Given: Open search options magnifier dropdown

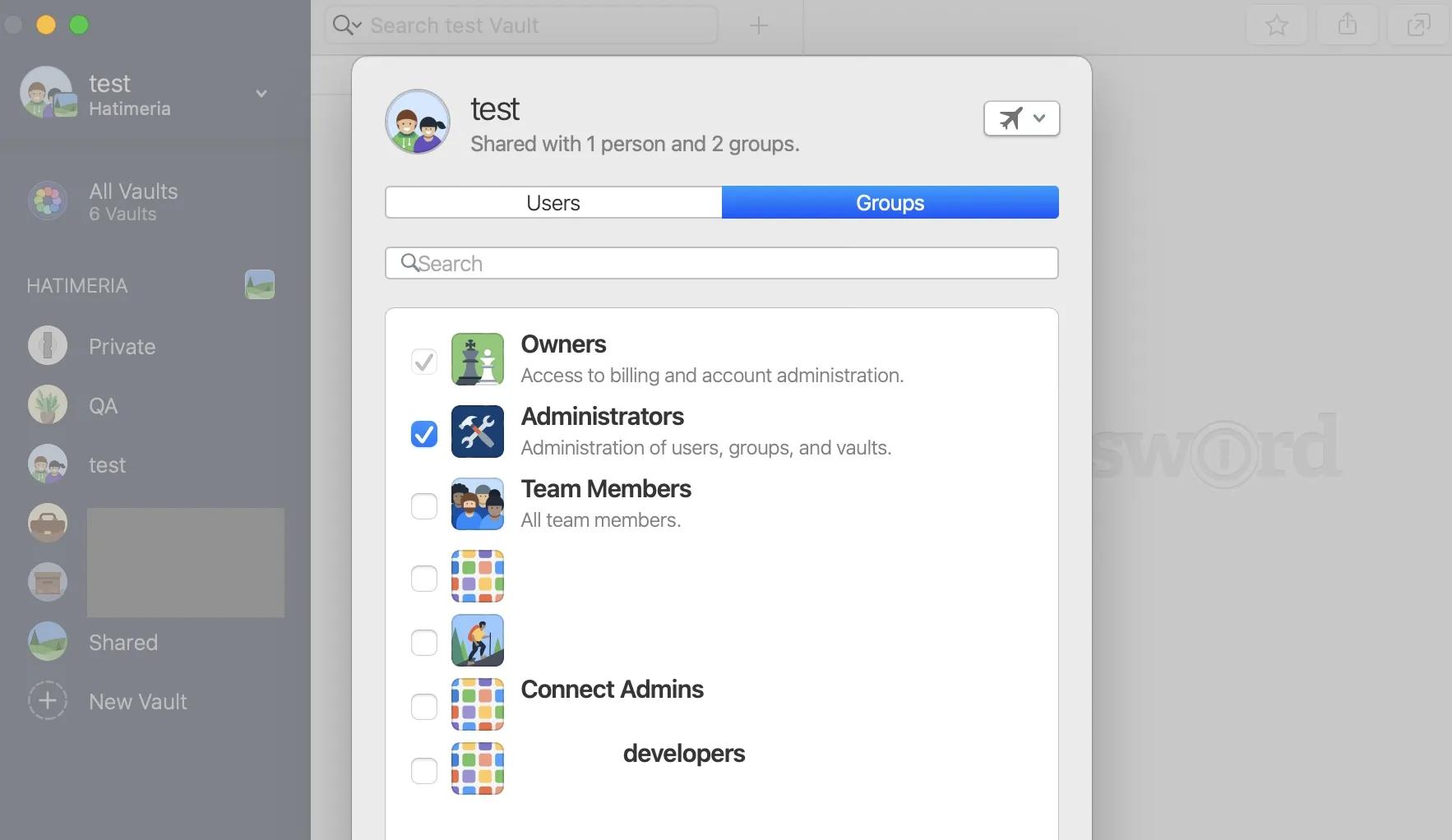Looking at the screenshot, I should coord(346,25).
